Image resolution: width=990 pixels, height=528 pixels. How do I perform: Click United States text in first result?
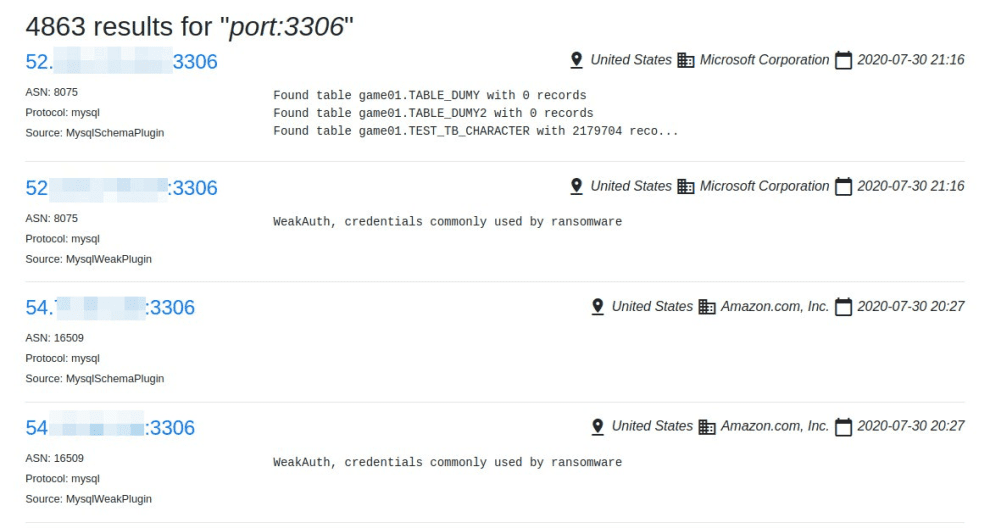(x=631, y=60)
